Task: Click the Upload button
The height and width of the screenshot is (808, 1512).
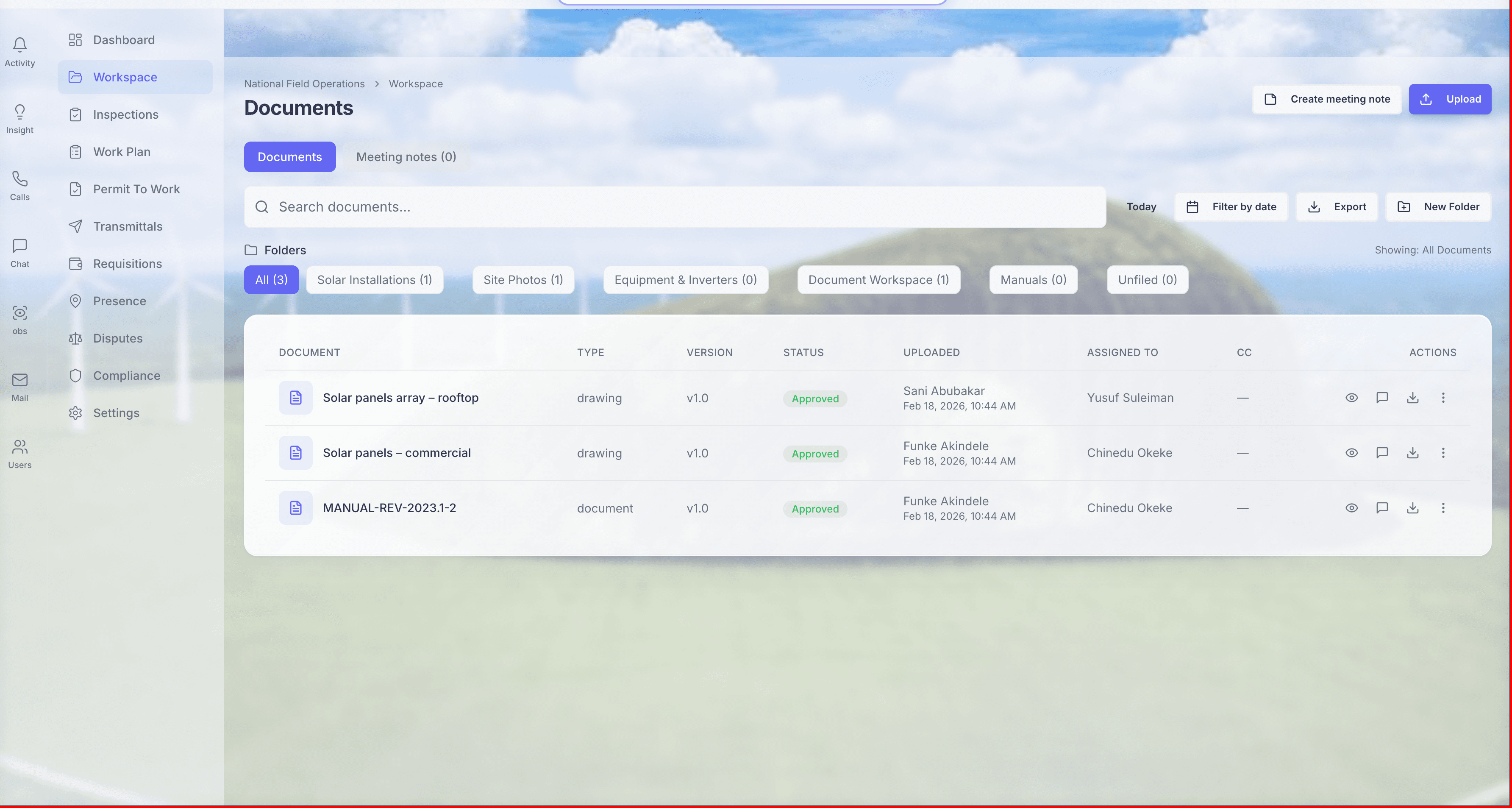Action: [x=1450, y=99]
